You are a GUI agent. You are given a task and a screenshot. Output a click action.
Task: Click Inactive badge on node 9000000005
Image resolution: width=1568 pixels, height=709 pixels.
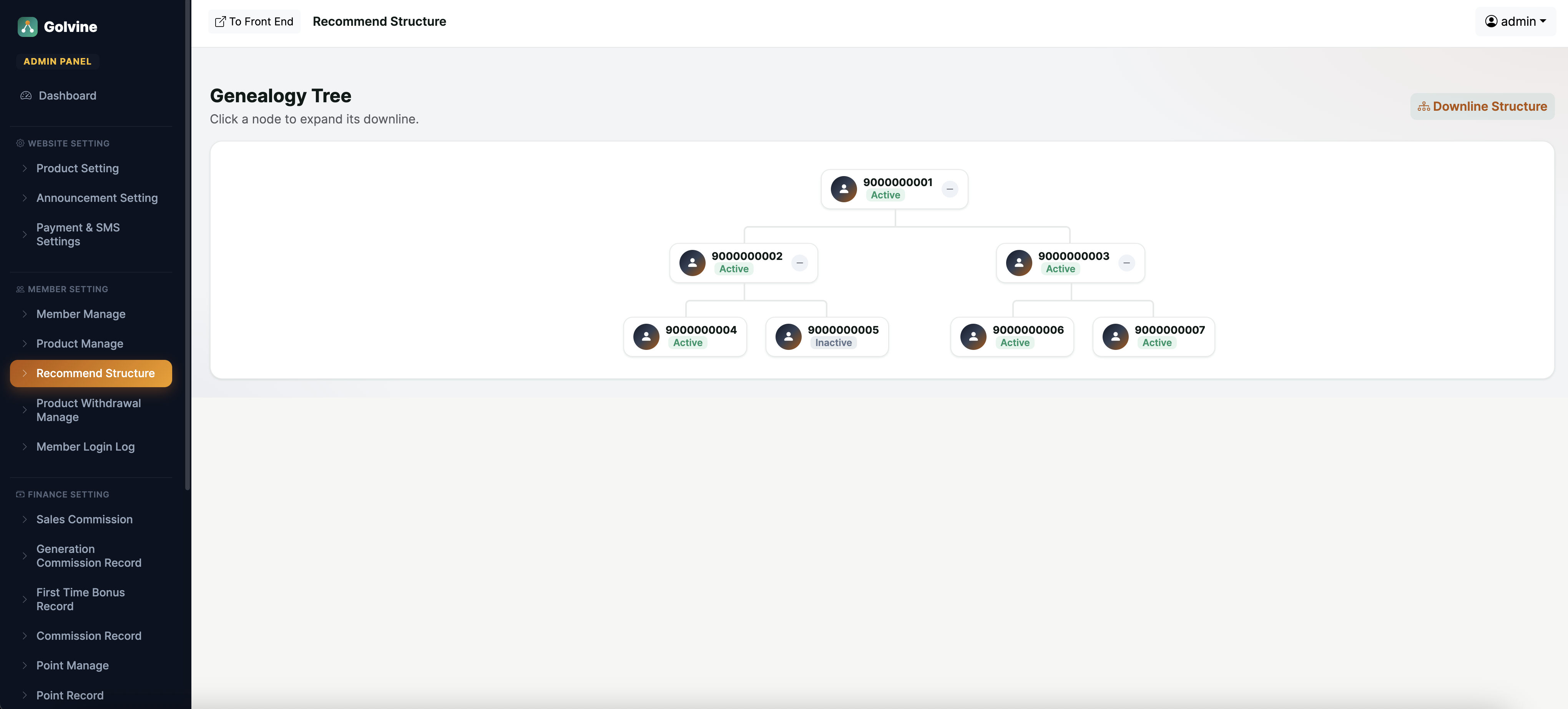pos(833,343)
